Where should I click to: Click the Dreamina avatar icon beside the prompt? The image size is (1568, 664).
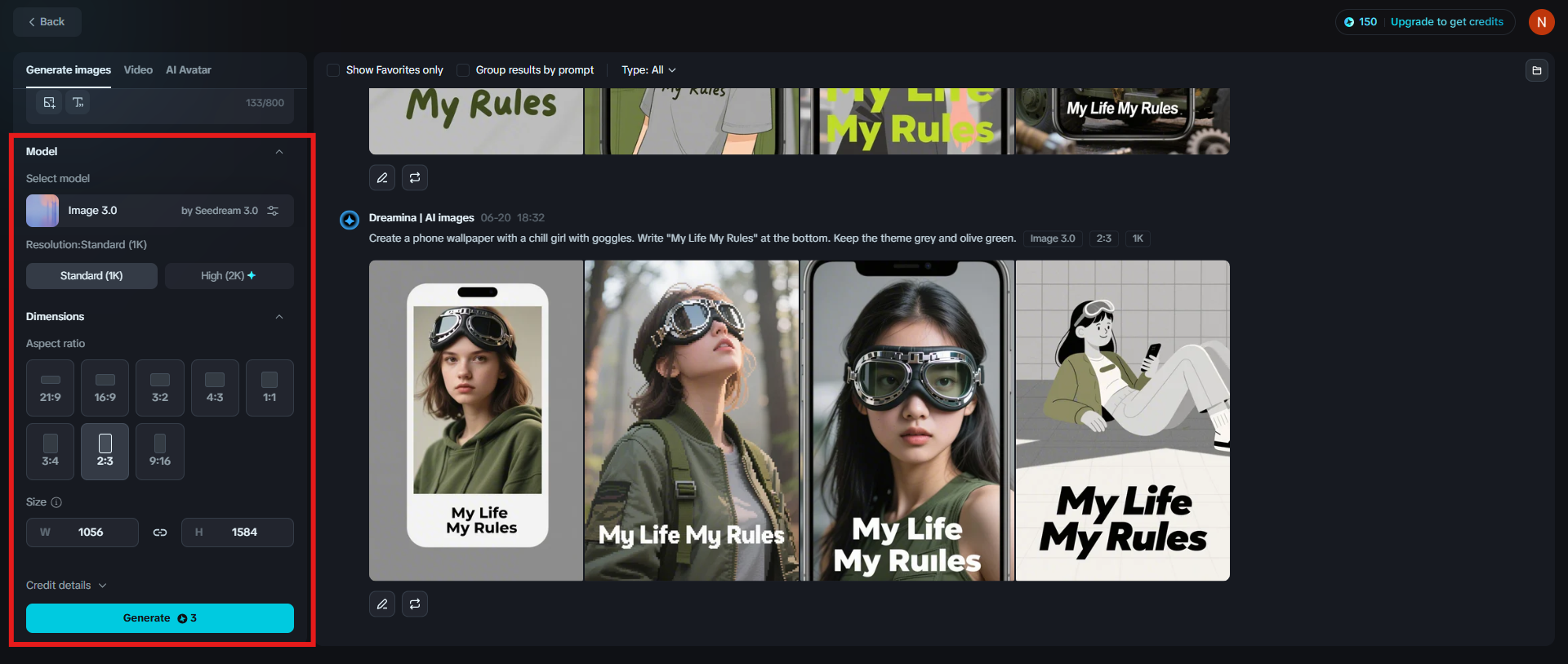click(350, 220)
